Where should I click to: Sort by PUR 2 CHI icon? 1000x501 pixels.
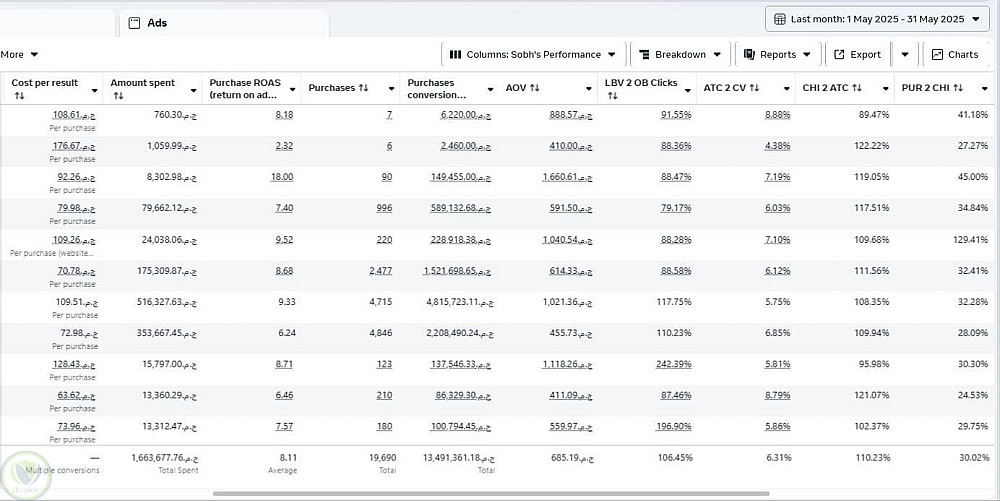pyautogui.click(x=957, y=88)
